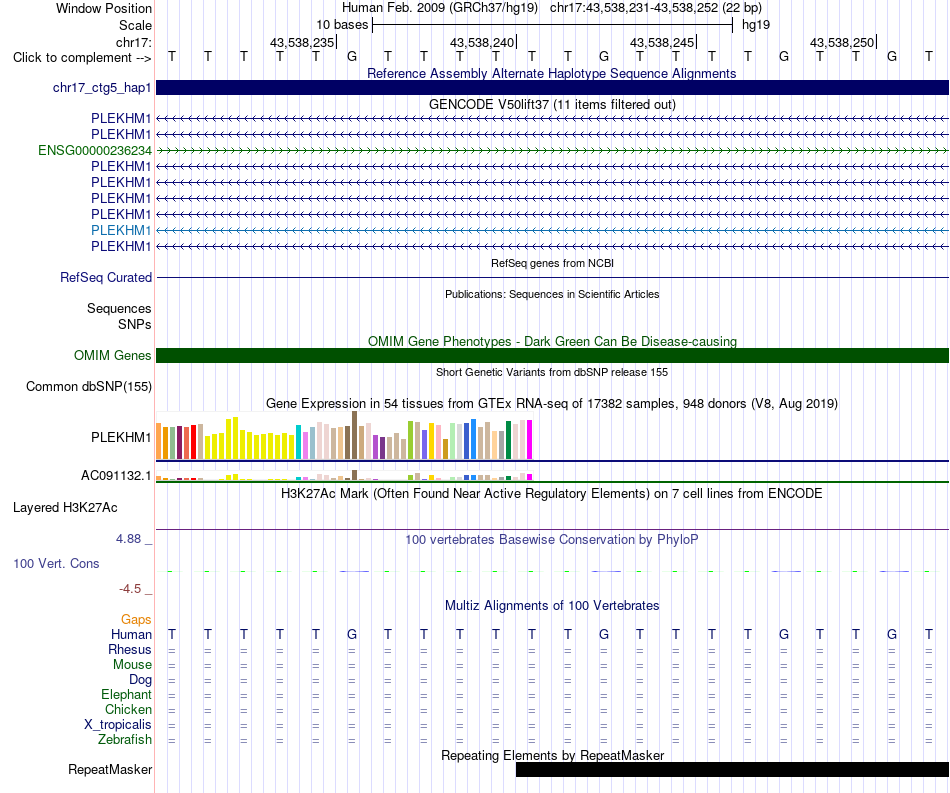Click the 43,538,240 position marker

point(482,42)
